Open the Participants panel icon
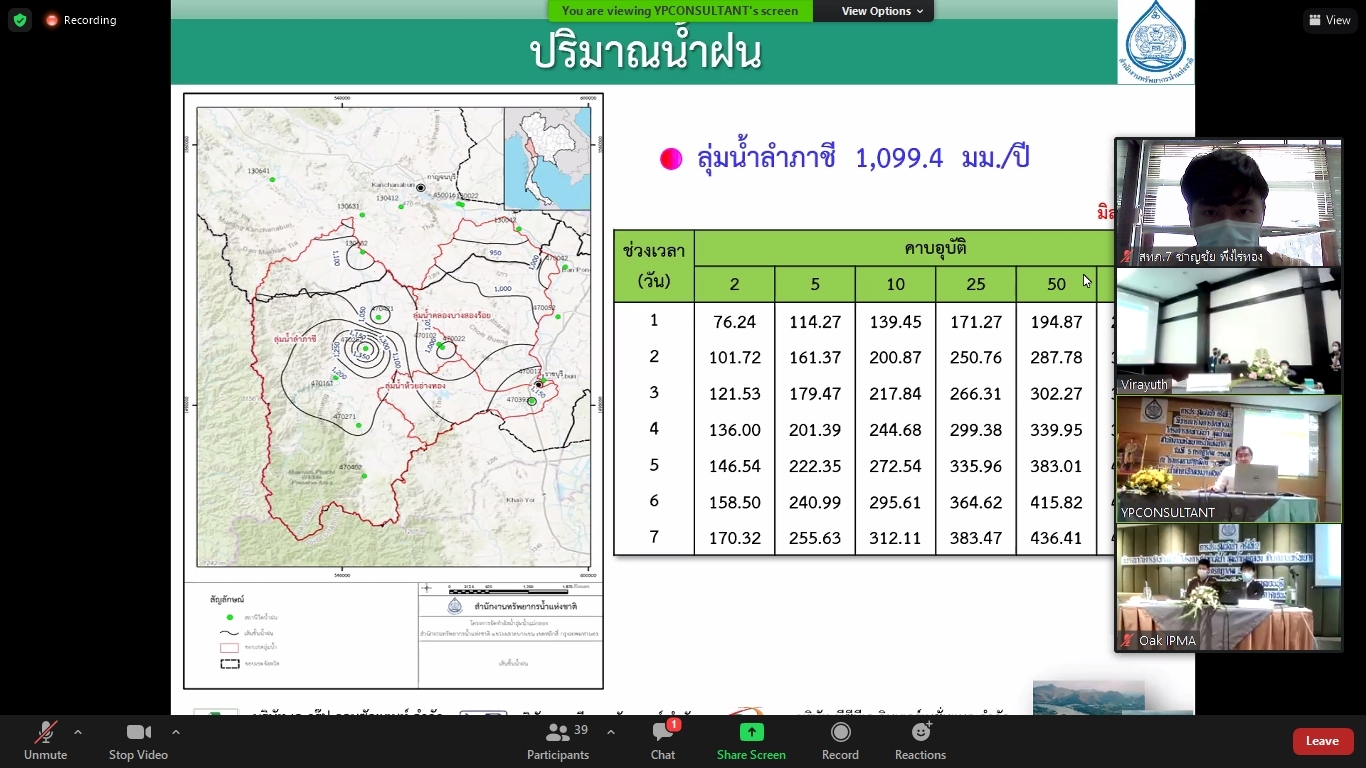1366x768 pixels. point(557,733)
